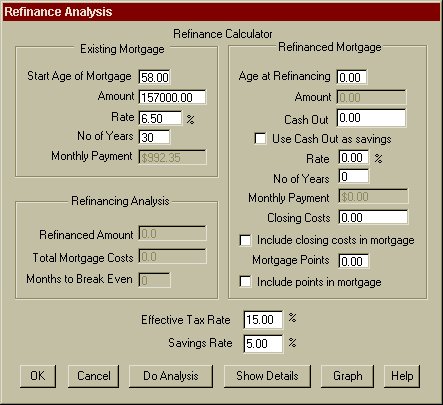Click the OK button
443x405 pixels.
[38, 376]
